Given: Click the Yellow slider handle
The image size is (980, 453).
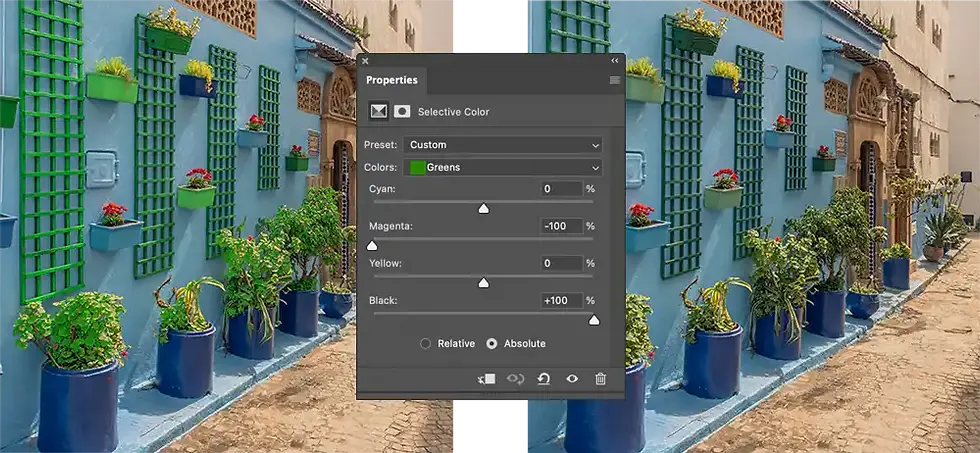Looking at the screenshot, I should (483, 283).
